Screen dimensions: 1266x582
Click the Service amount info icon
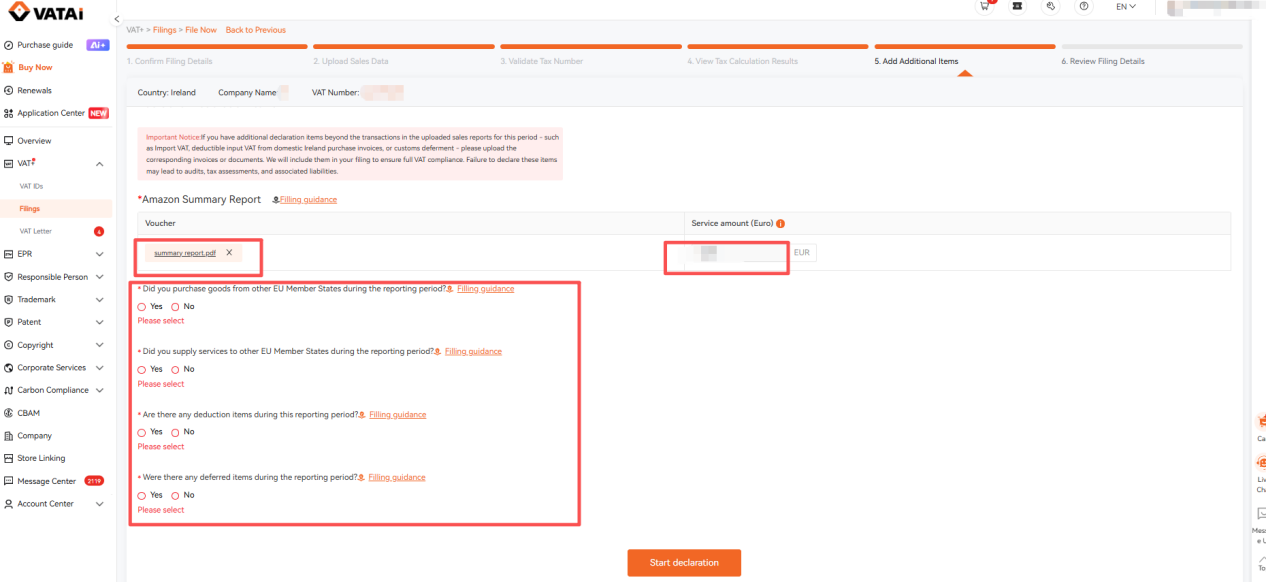pos(780,224)
